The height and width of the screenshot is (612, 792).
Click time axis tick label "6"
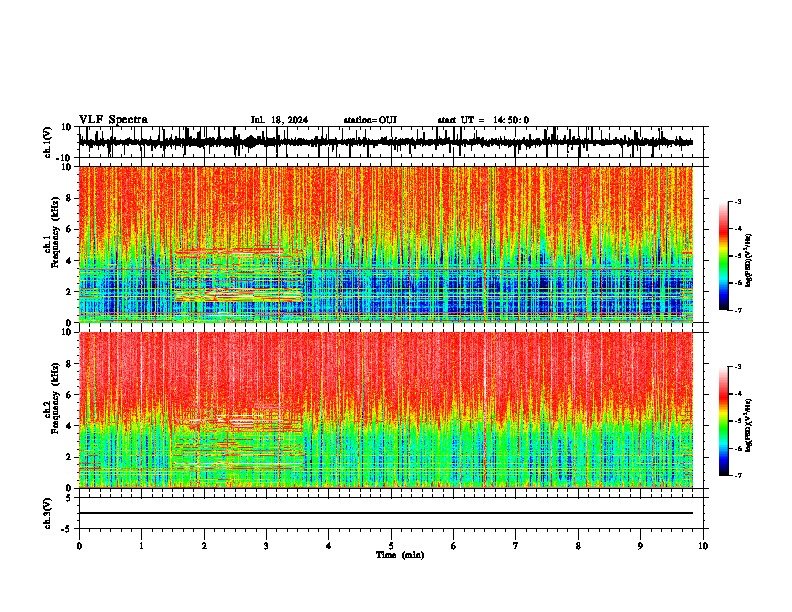click(x=454, y=546)
